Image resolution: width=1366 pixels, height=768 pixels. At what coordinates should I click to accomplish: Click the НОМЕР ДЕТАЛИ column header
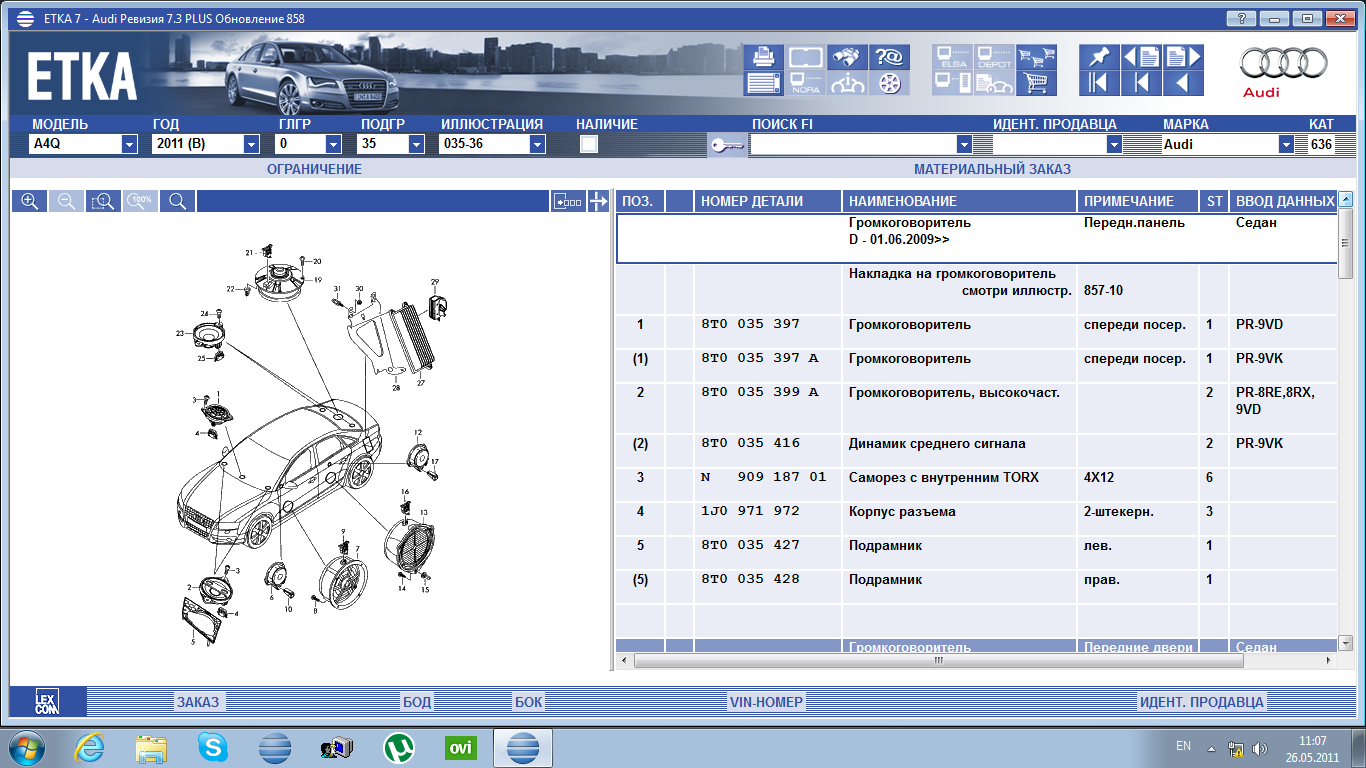click(x=768, y=201)
